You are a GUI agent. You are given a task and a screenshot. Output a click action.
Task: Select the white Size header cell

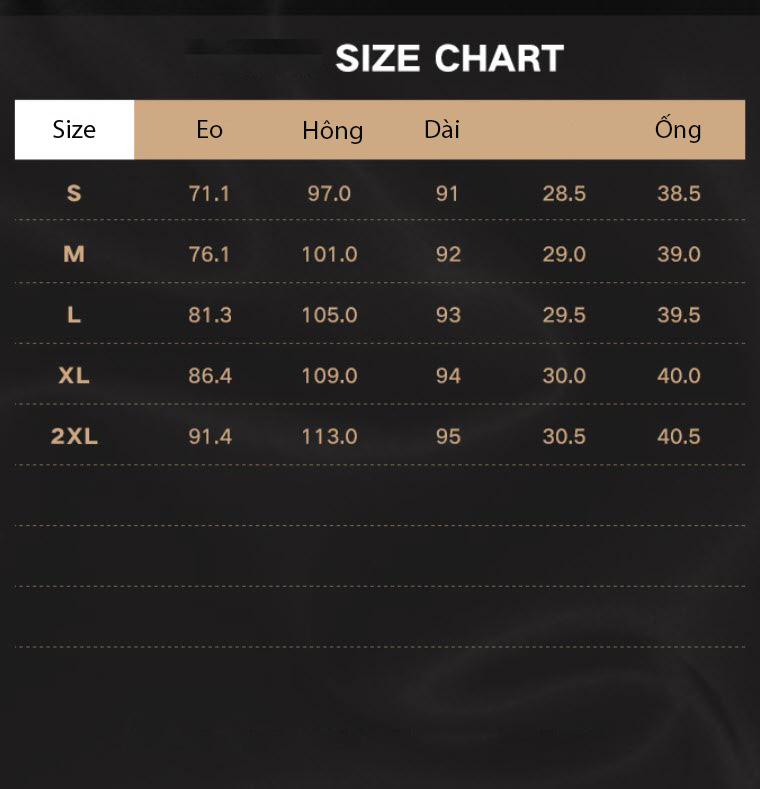point(74,130)
